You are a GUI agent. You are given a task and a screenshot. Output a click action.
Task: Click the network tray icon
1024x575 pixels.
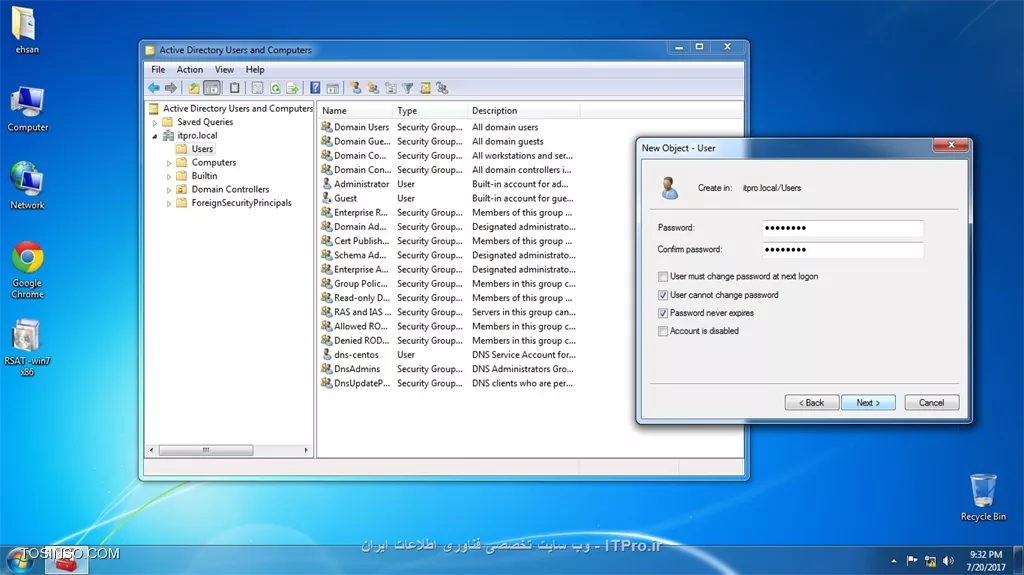(x=930, y=561)
